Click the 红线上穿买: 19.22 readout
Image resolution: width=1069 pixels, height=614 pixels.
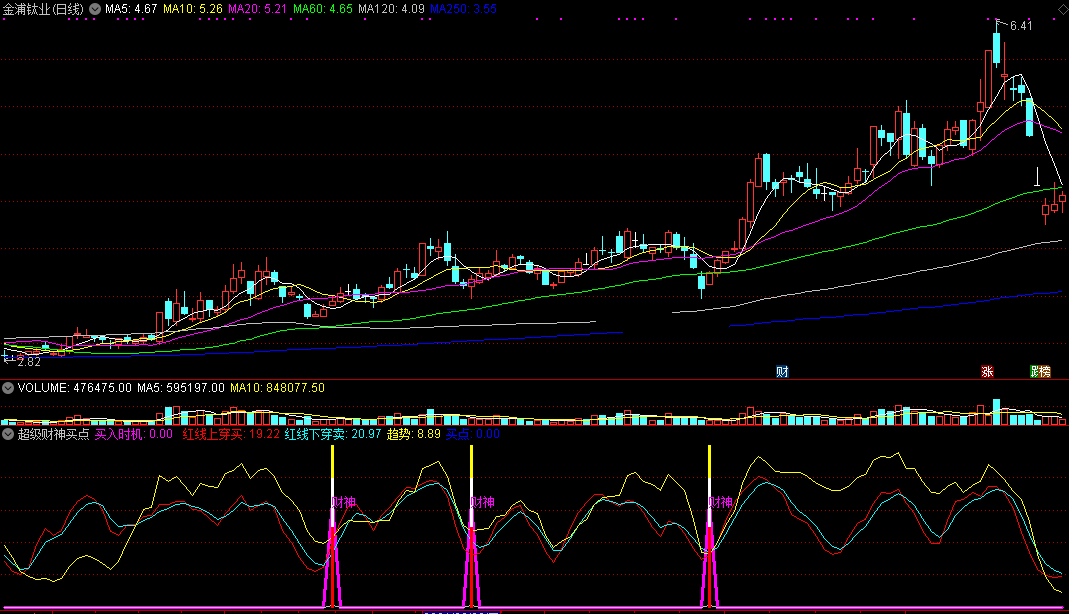[231, 434]
